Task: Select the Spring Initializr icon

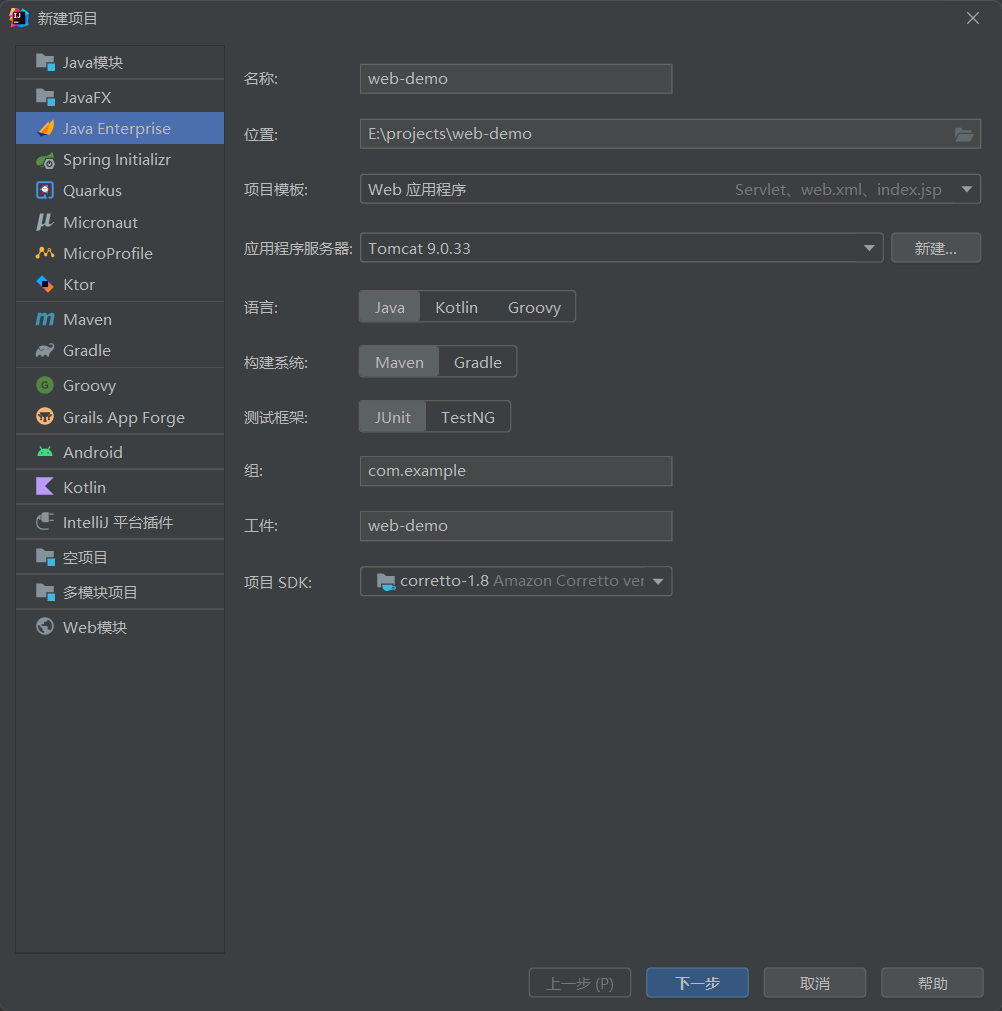Action: pos(45,160)
